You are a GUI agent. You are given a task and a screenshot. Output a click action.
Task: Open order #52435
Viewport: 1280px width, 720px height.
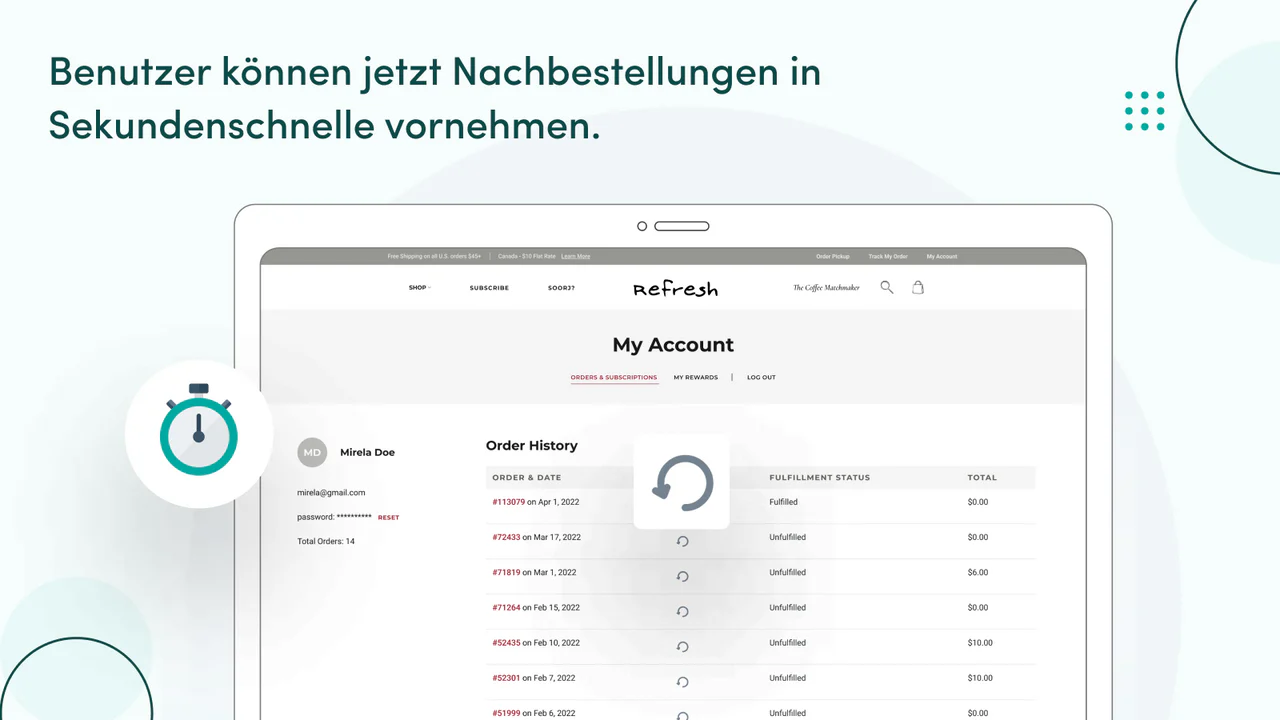pyautogui.click(x=506, y=642)
